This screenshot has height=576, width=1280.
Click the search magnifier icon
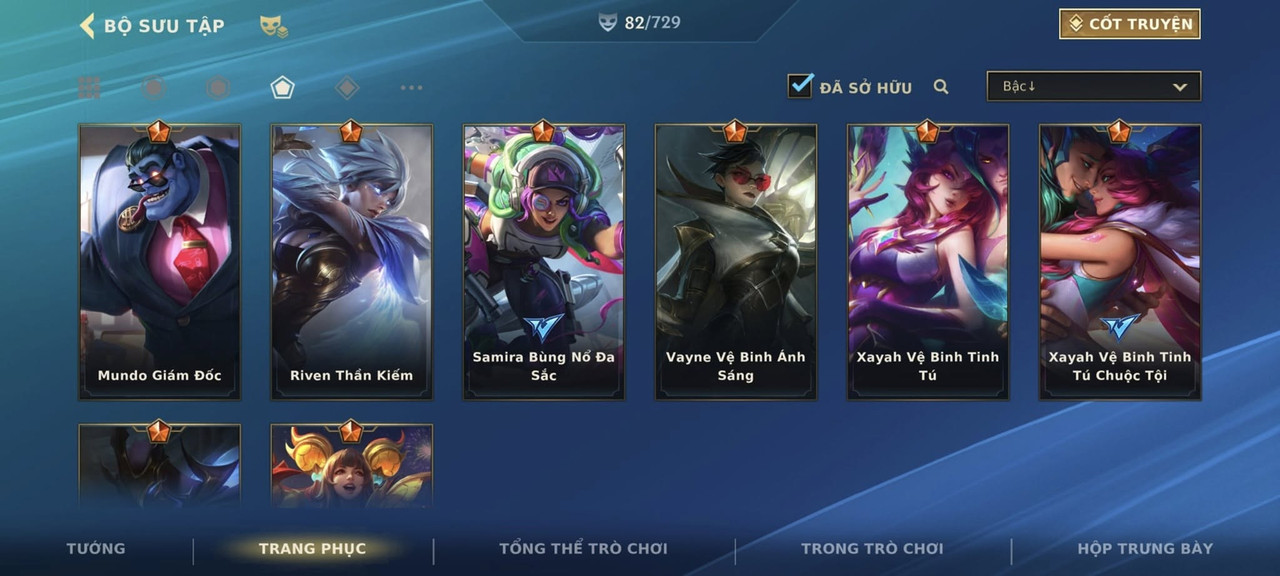point(941,87)
